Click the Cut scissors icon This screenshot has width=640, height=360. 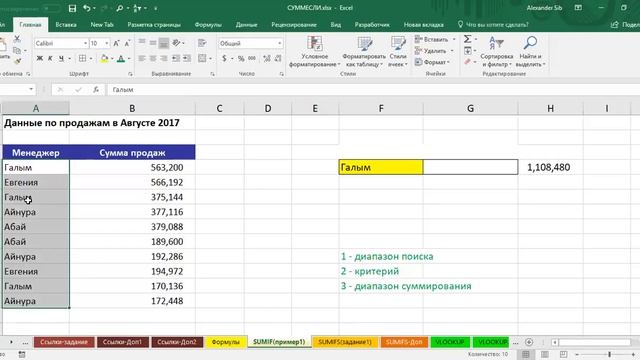click(x=17, y=39)
